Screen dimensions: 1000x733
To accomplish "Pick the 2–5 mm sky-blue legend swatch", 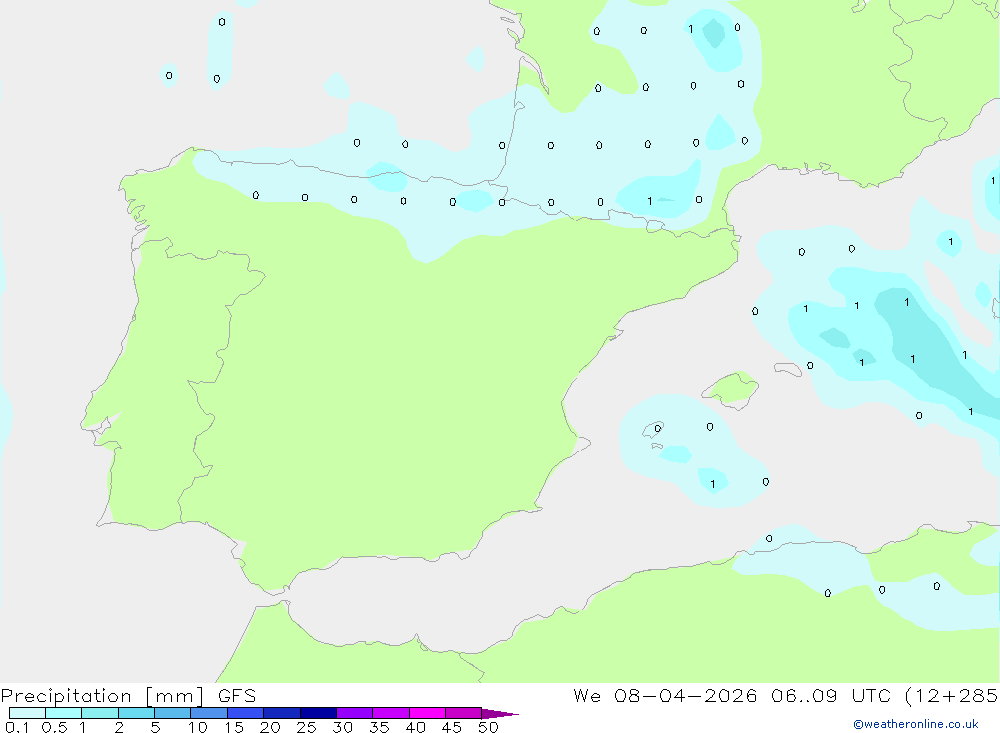I will [136, 713].
